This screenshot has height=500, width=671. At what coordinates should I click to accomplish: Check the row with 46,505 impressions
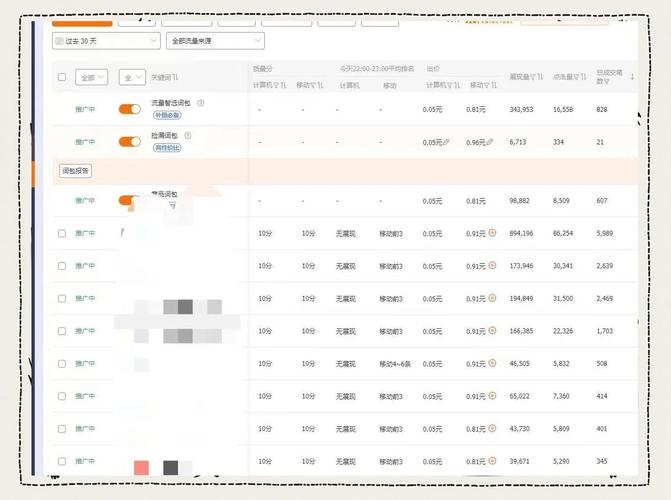(62, 363)
